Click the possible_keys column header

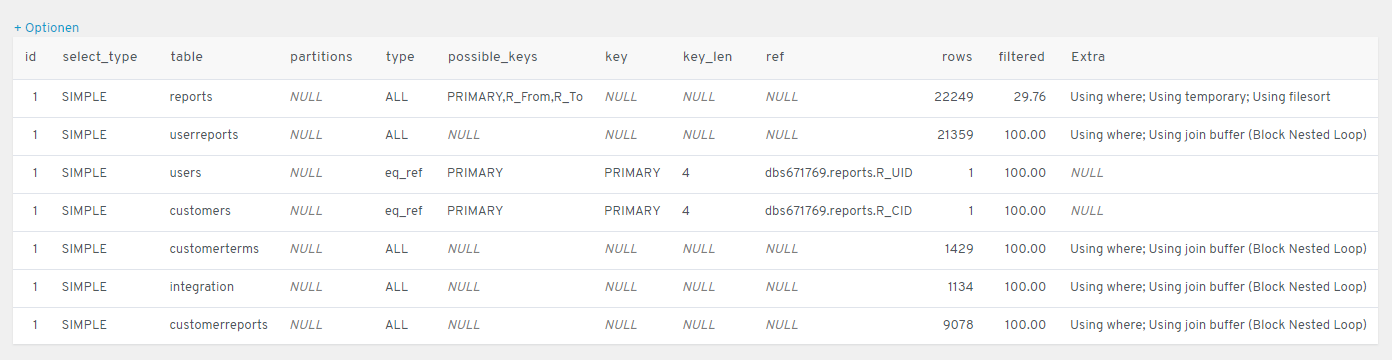[493, 57]
